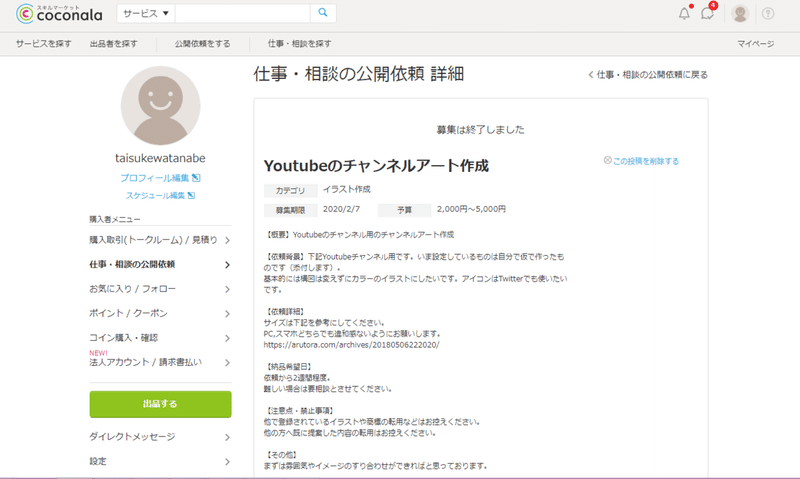This screenshot has width=800, height=479.
Task: Click the delete circle-x icon
Action: pos(607,160)
